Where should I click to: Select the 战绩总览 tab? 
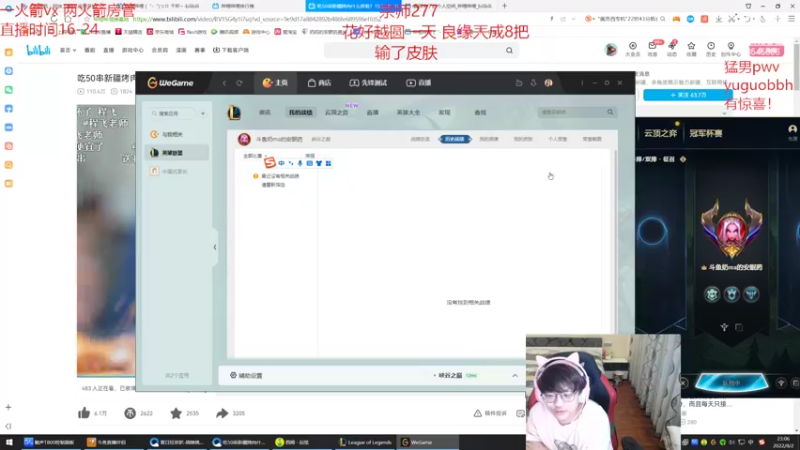tap(420, 139)
